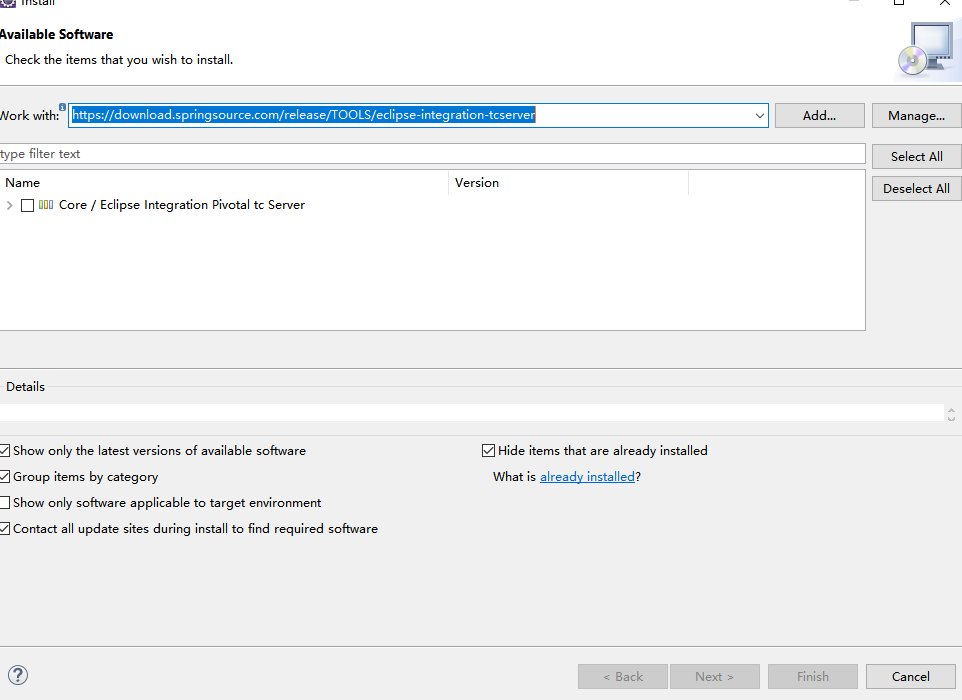Click inside the Details text area
Image resolution: width=962 pixels, height=700 pixels.
coord(471,412)
